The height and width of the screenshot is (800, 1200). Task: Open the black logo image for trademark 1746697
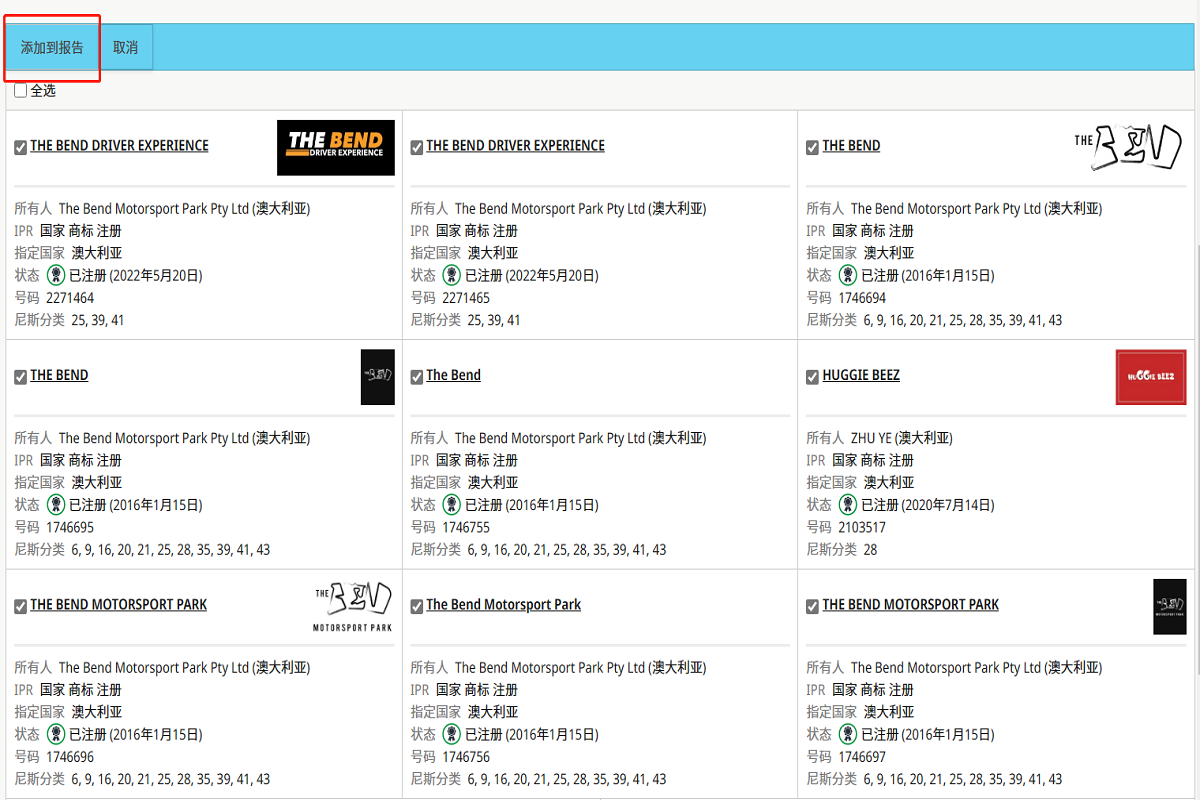click(1170, 607)
